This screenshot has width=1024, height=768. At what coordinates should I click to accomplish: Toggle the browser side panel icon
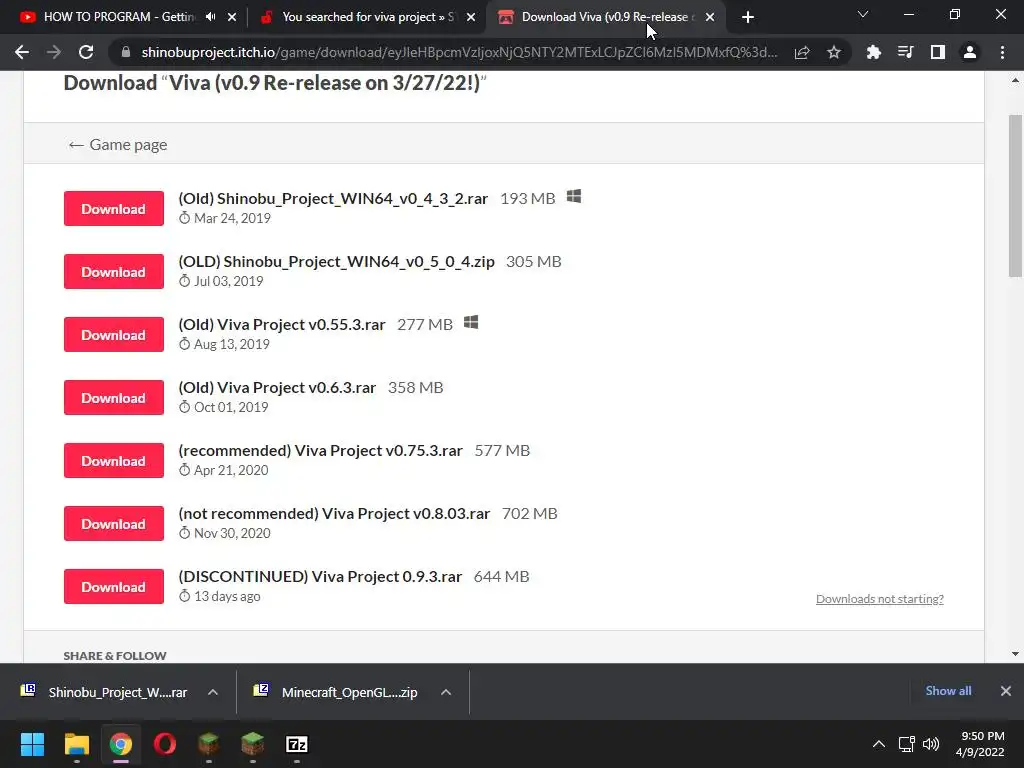tap(938, 52)
